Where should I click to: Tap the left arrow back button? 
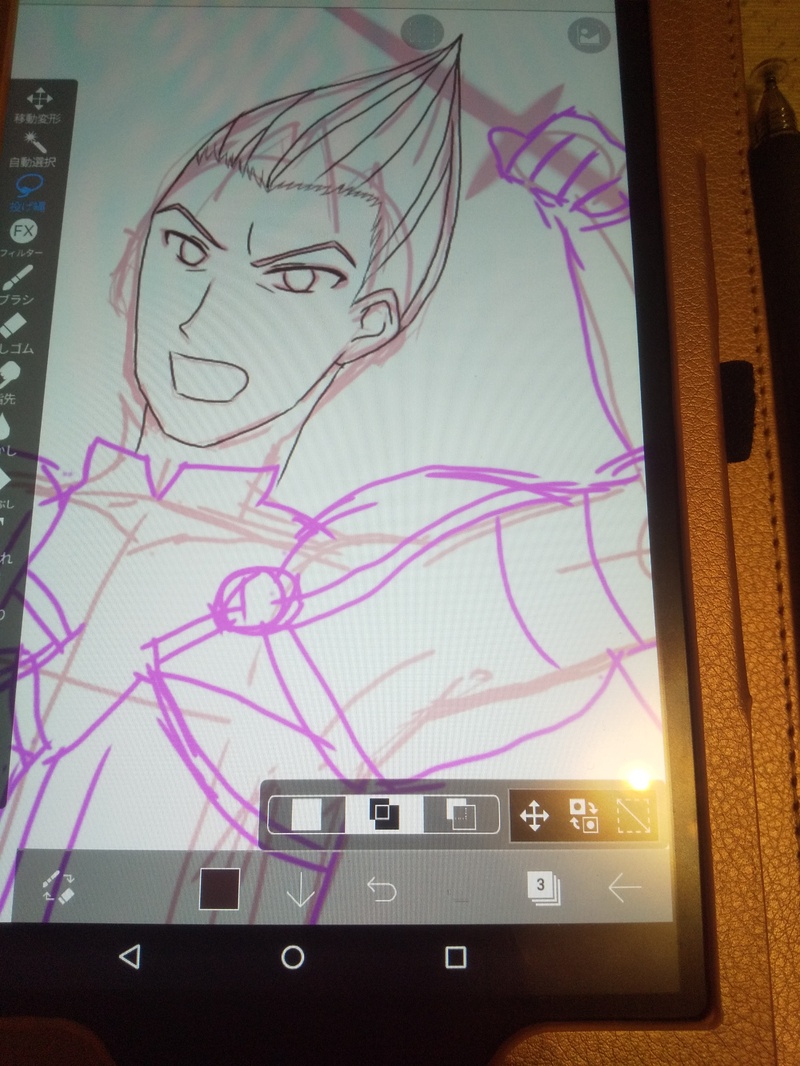click(x=624, y=888)
